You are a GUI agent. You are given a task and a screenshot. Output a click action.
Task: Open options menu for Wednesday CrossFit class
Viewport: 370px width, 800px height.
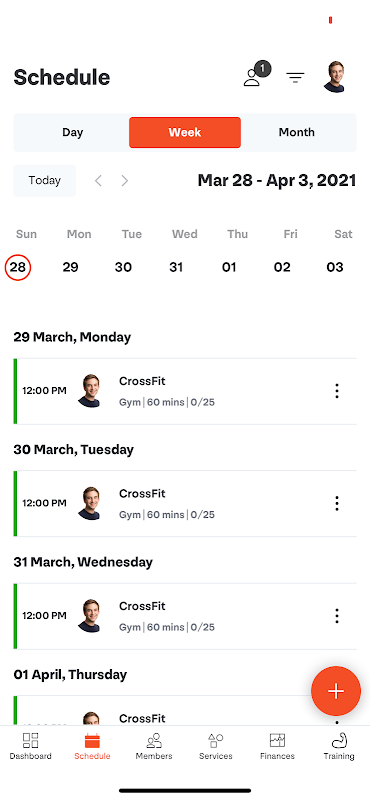(x=336, y=616)
